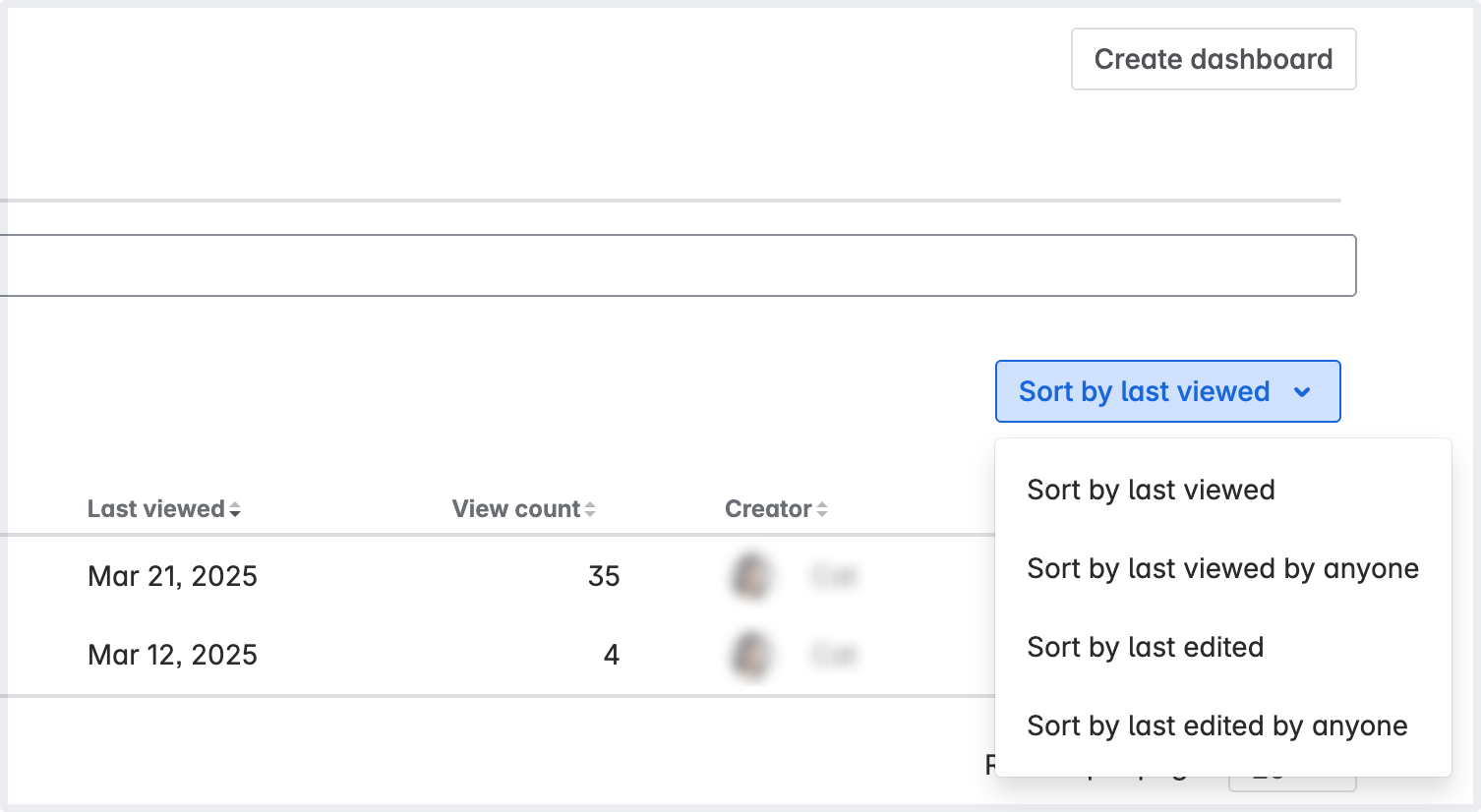Choose 'Sort by last viewed by anyone'

click(1222, 568)
